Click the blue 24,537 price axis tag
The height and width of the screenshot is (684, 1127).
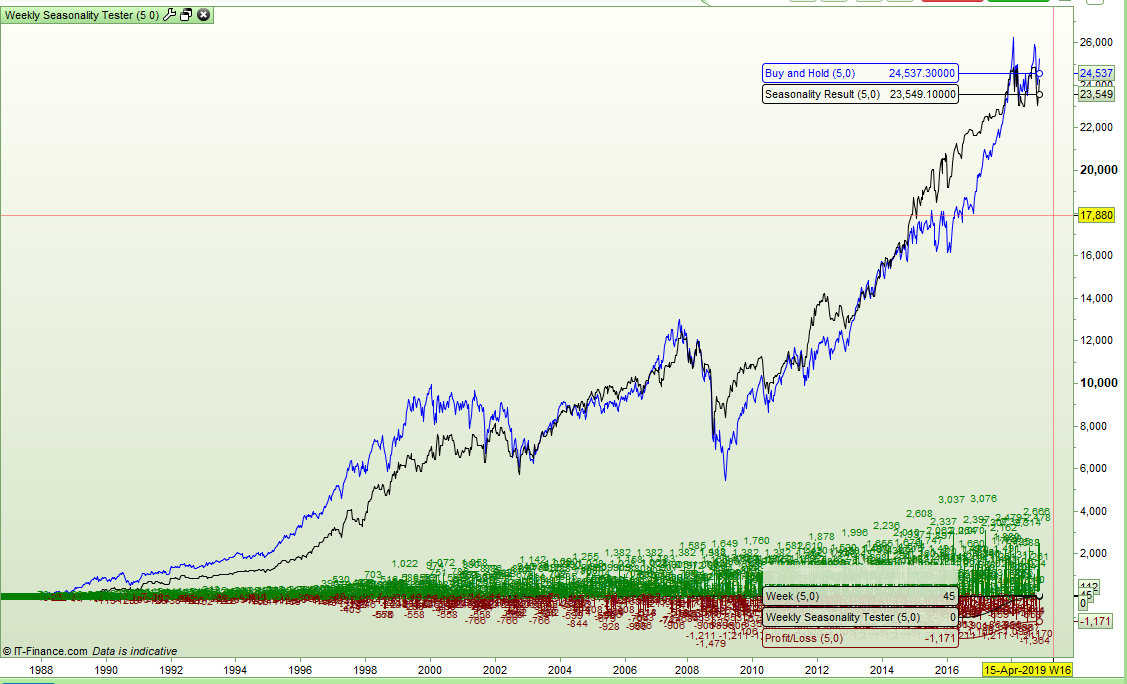1097,73
